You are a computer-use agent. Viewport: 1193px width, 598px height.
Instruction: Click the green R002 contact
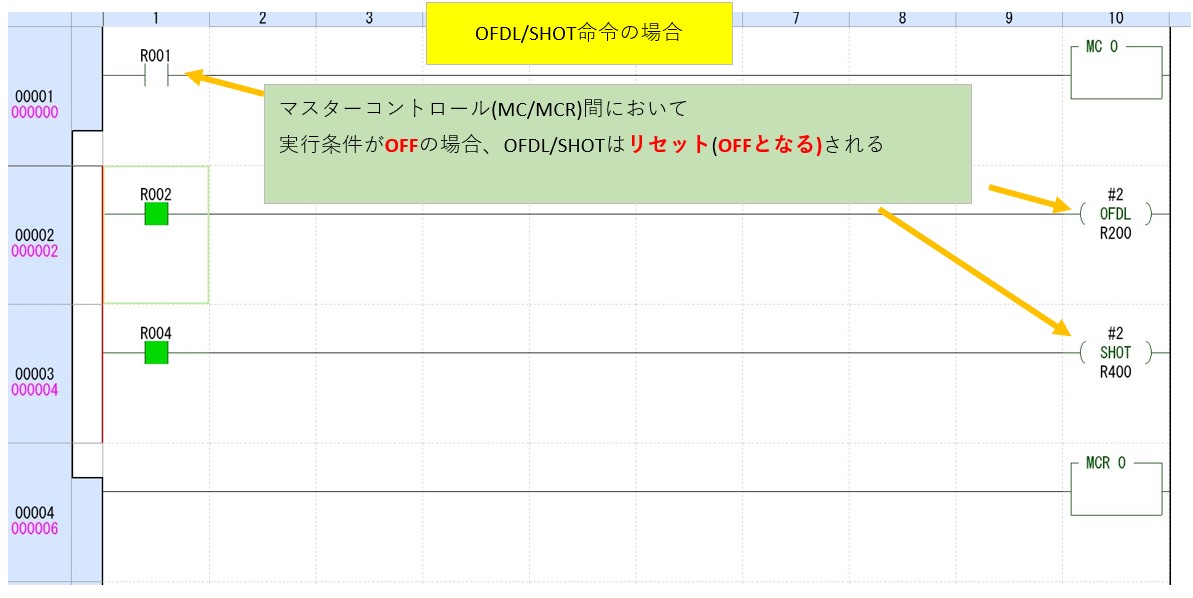156,214
